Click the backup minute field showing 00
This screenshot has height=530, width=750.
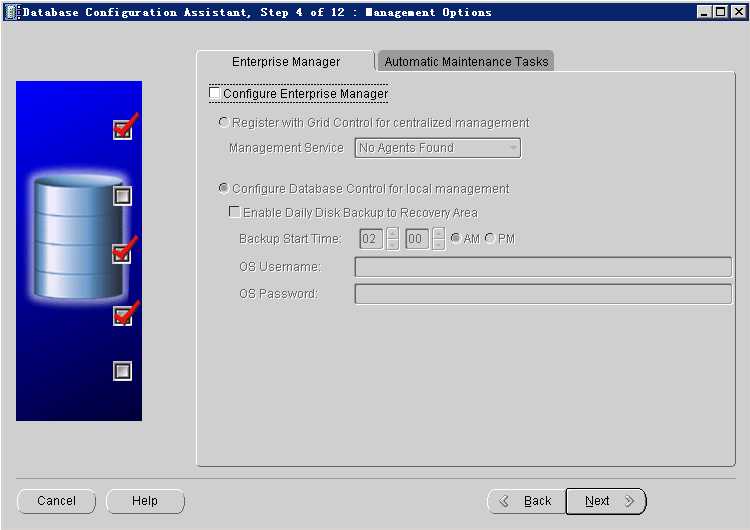point(417,239)
